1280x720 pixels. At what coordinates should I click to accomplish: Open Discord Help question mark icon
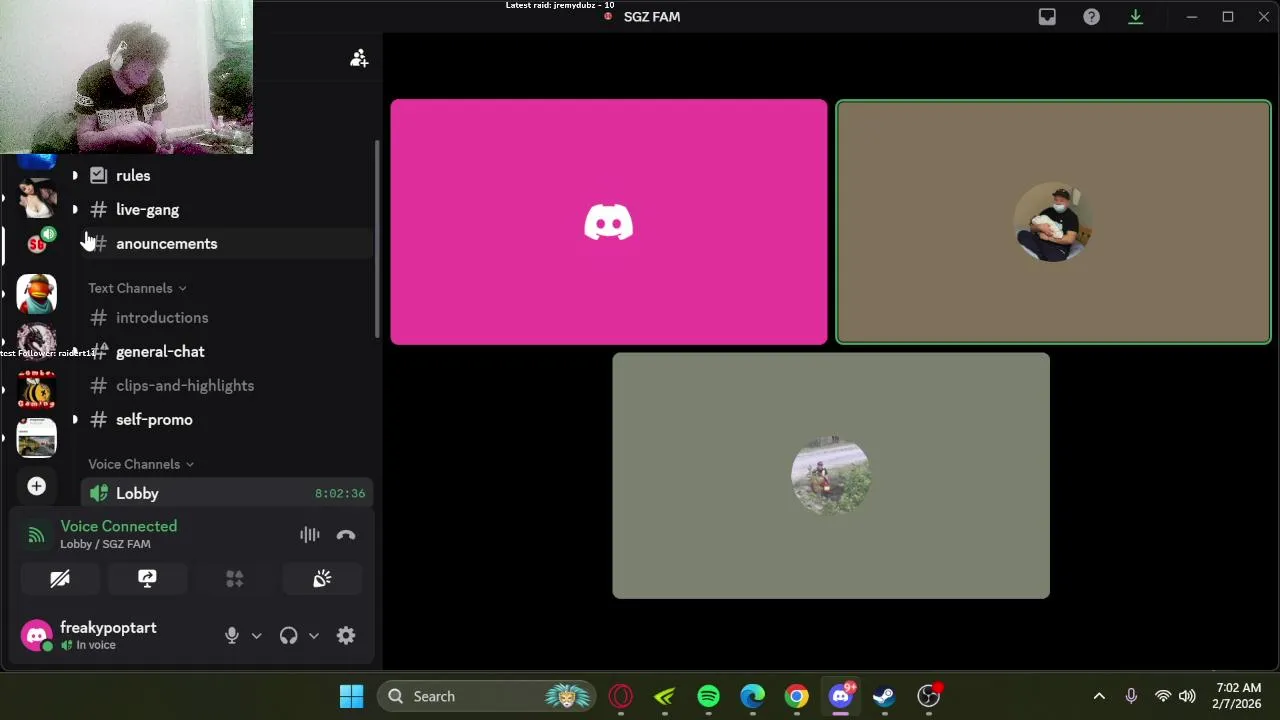tap(1091, 17)
